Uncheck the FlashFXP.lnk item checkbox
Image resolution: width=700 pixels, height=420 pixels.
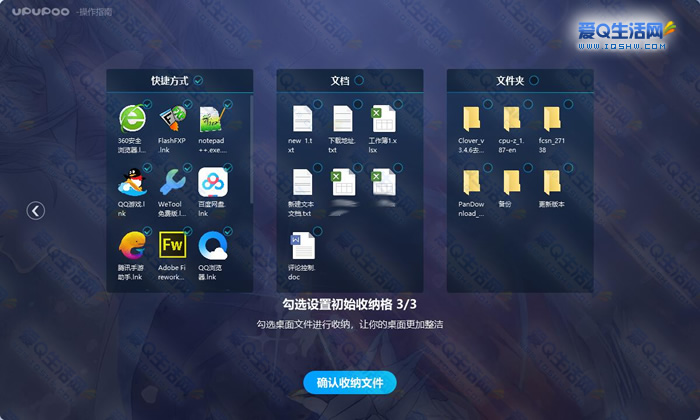coord(188,104)
